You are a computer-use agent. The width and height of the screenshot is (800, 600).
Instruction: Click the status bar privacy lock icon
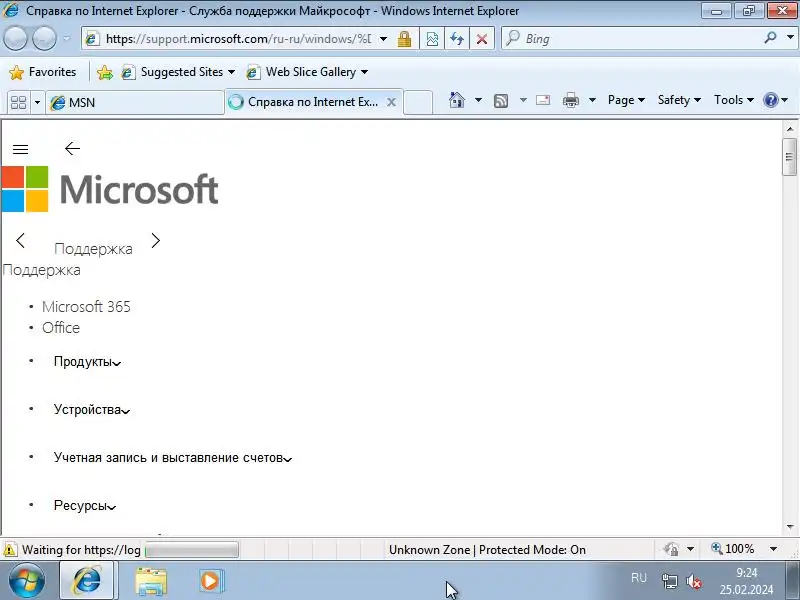(671, 549)
